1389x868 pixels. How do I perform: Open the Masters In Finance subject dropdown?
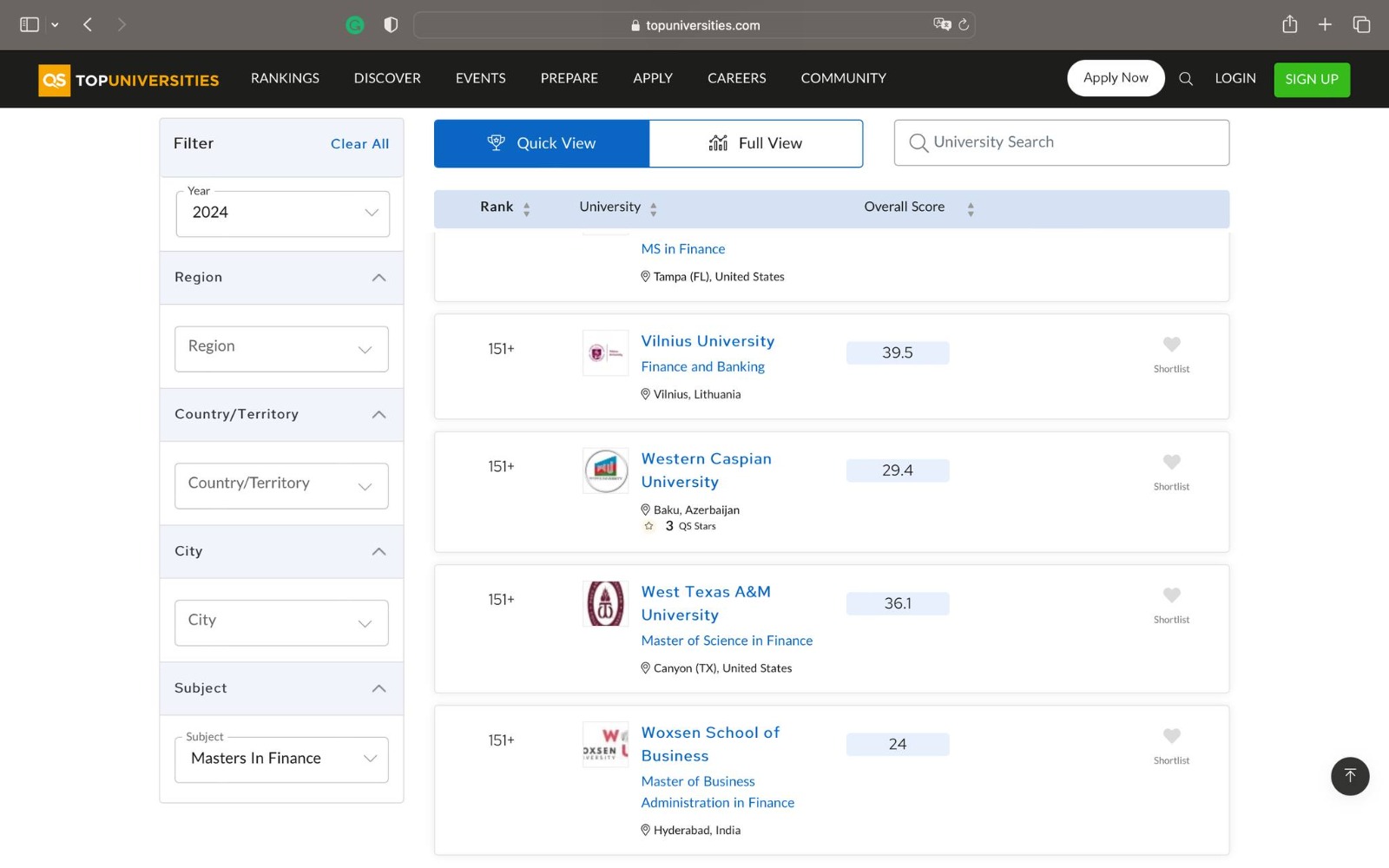pyautogui.click(x=281, y=759)
